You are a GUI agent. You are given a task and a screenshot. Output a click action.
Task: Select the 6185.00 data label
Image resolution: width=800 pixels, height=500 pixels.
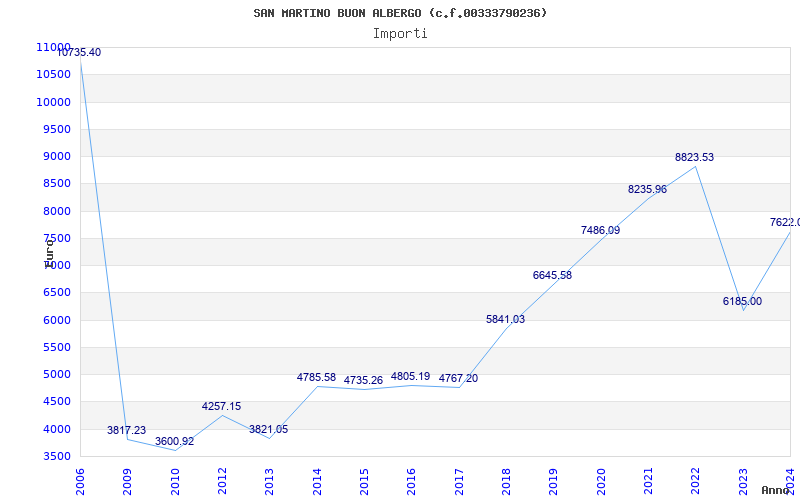(742, 302)
